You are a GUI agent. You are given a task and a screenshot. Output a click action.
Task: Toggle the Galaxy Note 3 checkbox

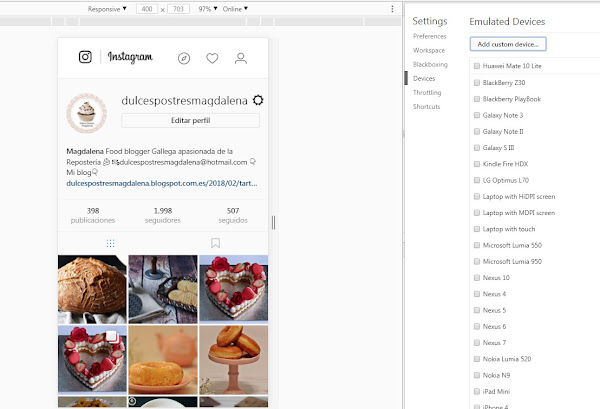477,115
